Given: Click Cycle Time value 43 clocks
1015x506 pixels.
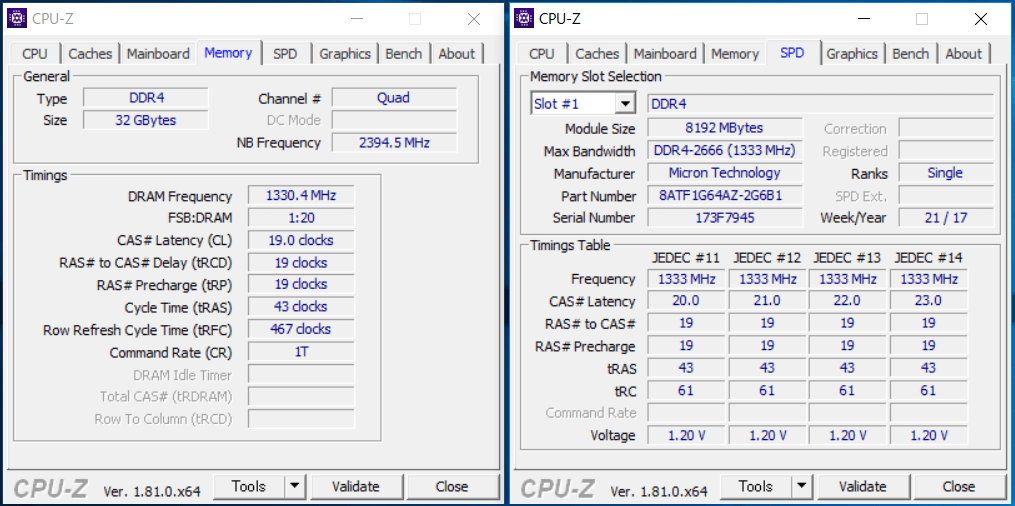Looking at the screenshot, I should click(301, 307).
